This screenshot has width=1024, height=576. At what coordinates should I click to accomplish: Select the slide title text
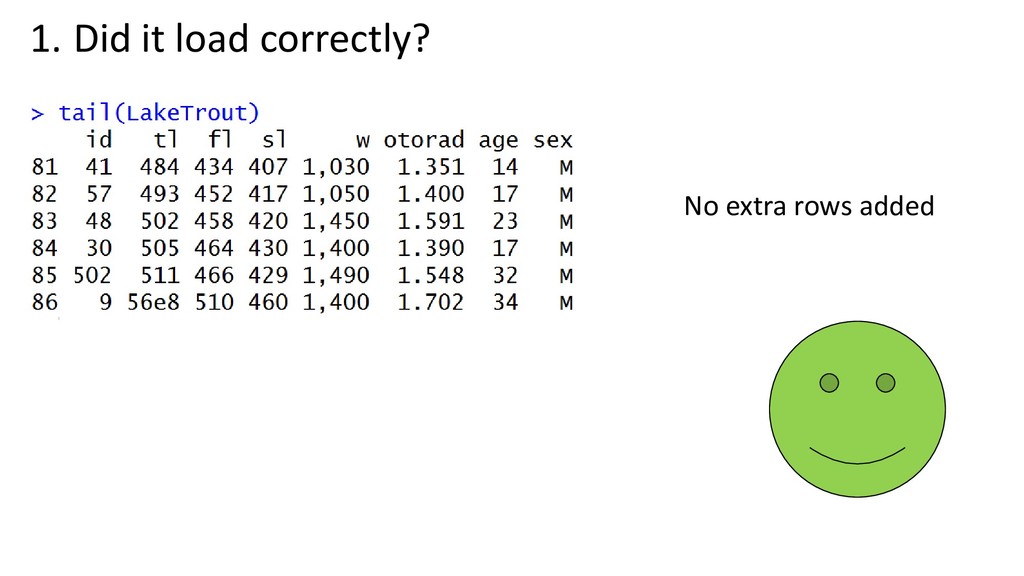(x=230, y=39)
